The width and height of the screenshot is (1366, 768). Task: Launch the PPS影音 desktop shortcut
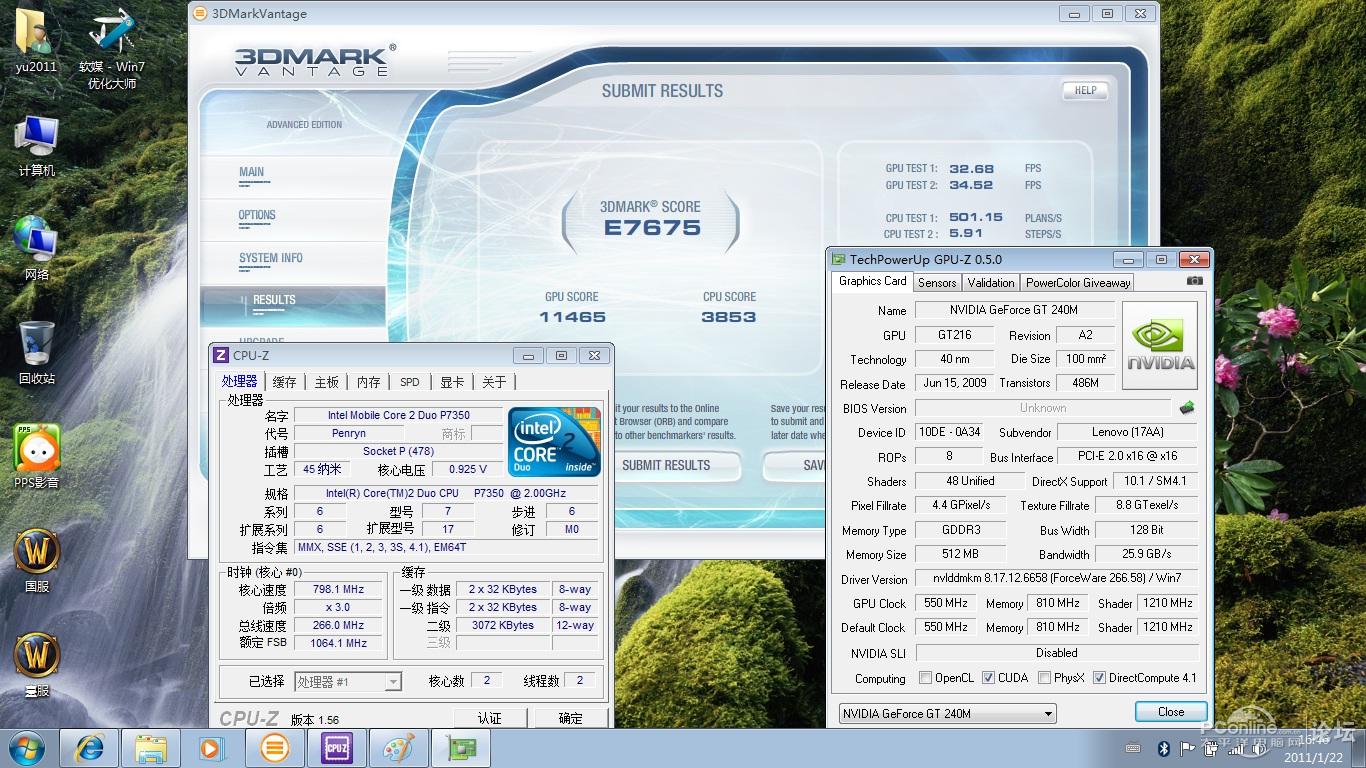[x=37, y=457]
